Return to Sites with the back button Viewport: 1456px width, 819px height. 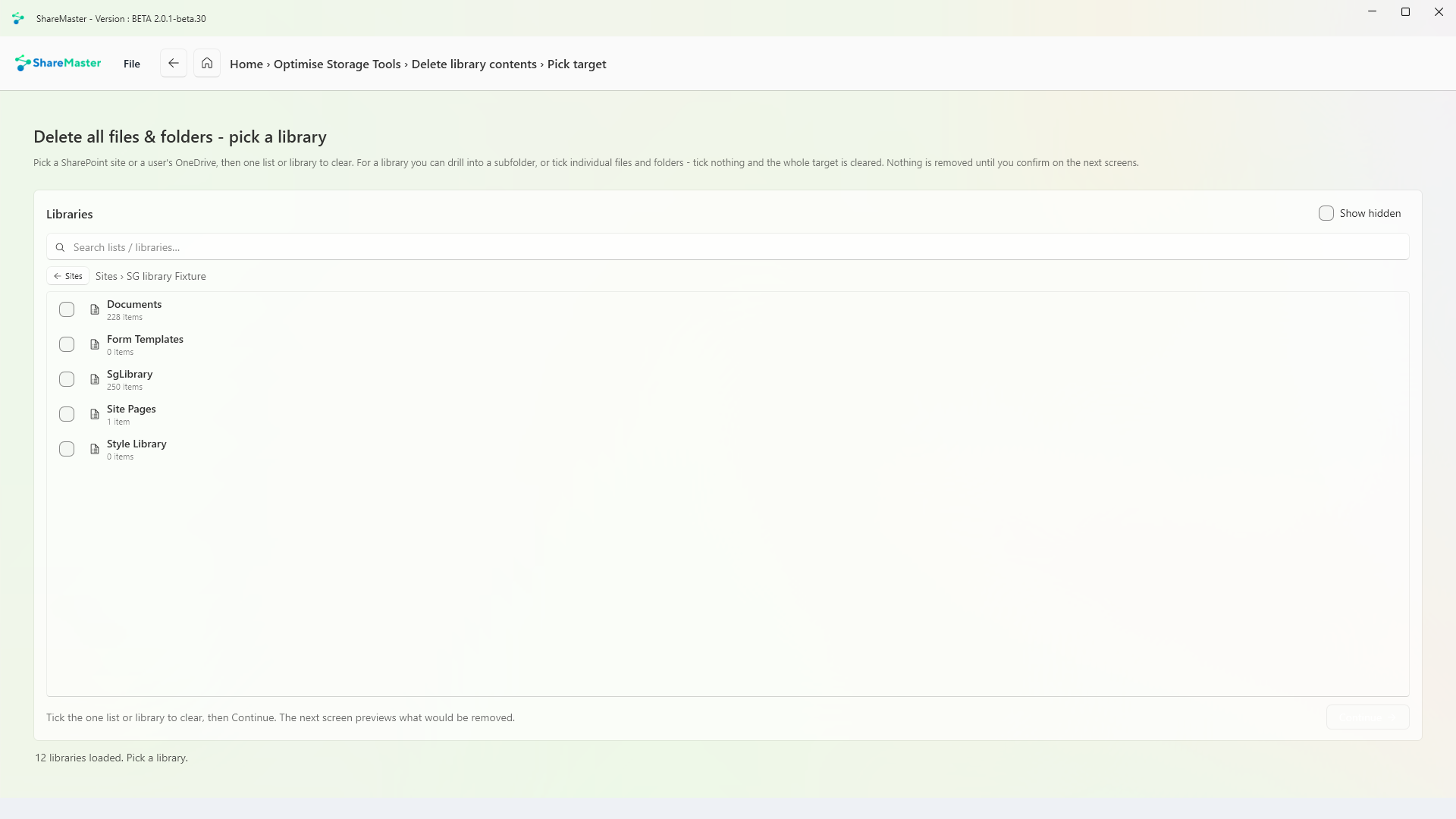pyautogui.click(x=68, y=276)
